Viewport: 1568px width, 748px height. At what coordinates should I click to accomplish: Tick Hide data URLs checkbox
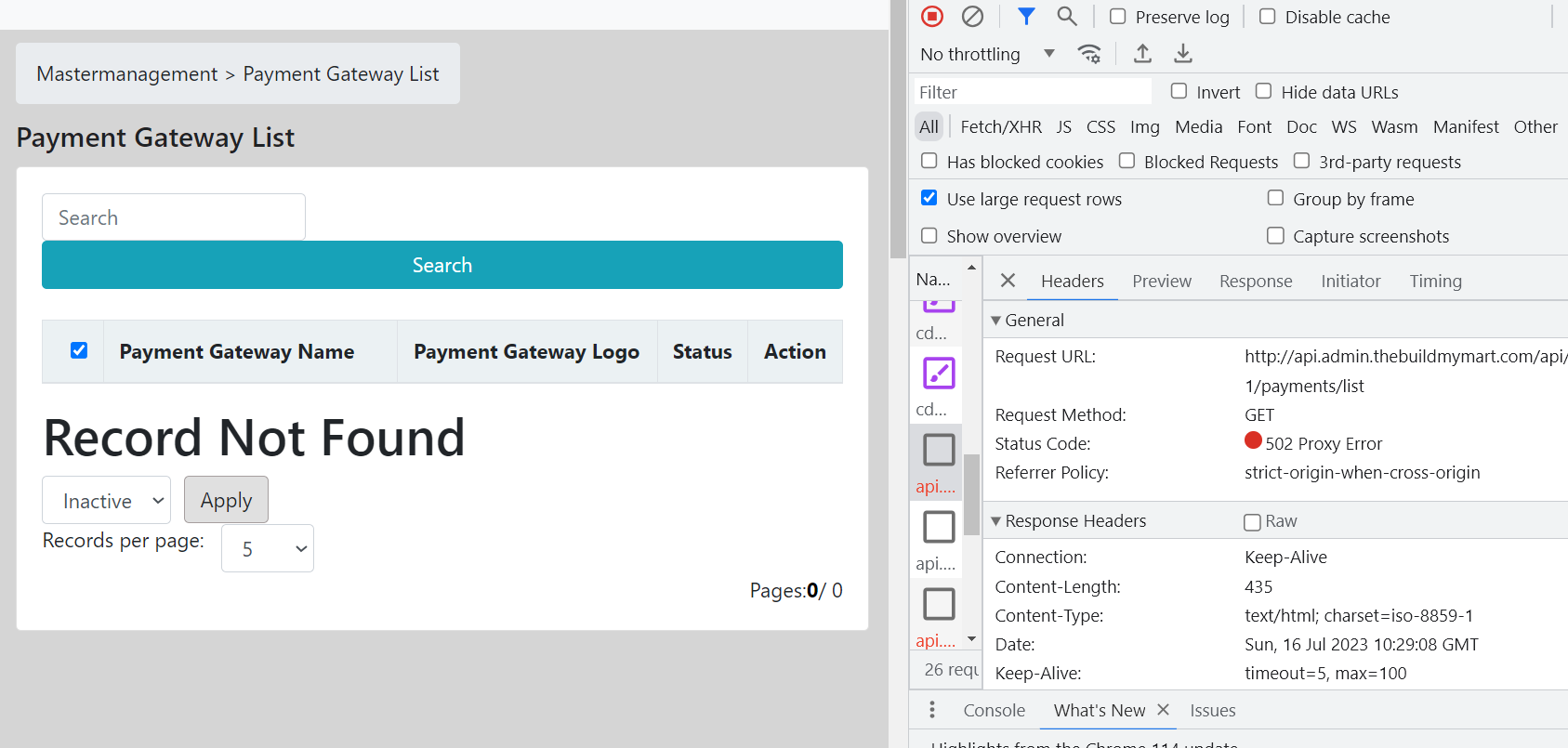click(x=1264, y=91)
